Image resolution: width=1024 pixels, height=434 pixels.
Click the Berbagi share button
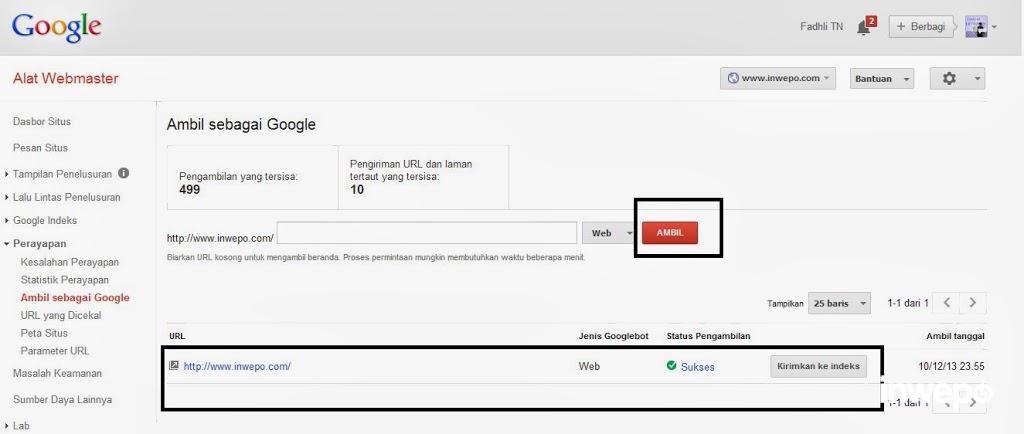[x=921, y=27]
